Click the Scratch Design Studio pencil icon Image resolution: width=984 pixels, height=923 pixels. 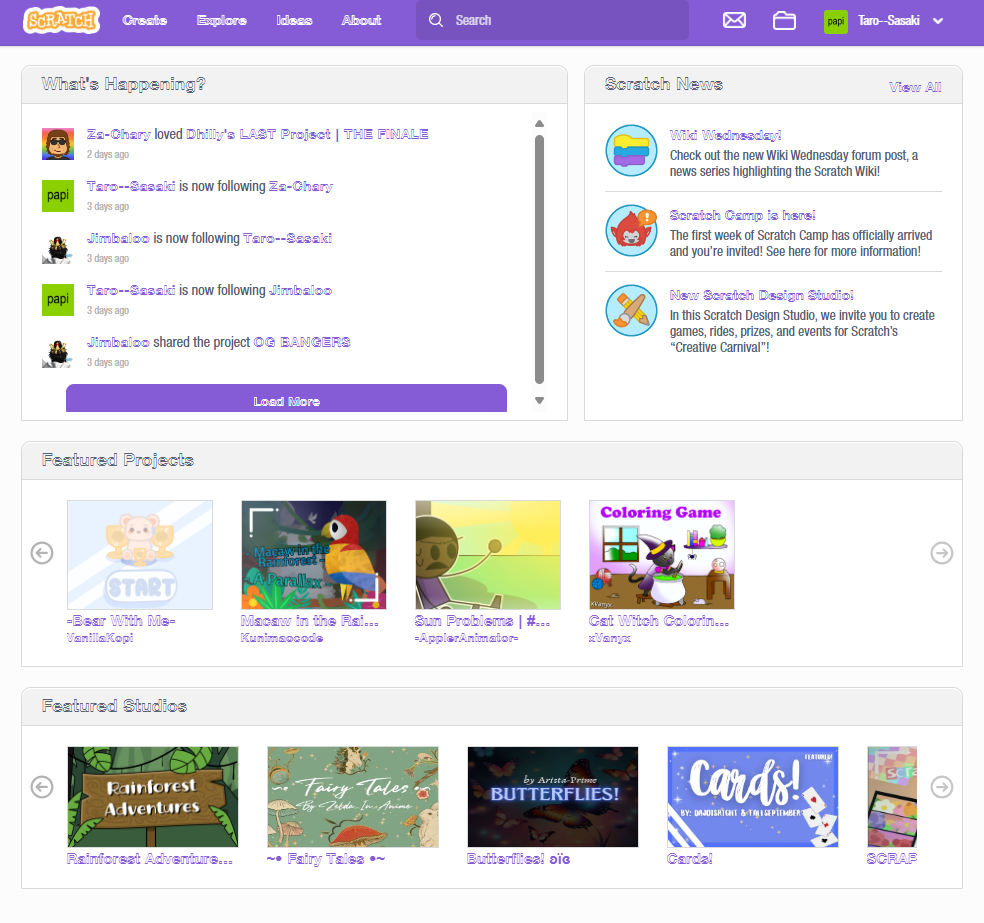631,311
